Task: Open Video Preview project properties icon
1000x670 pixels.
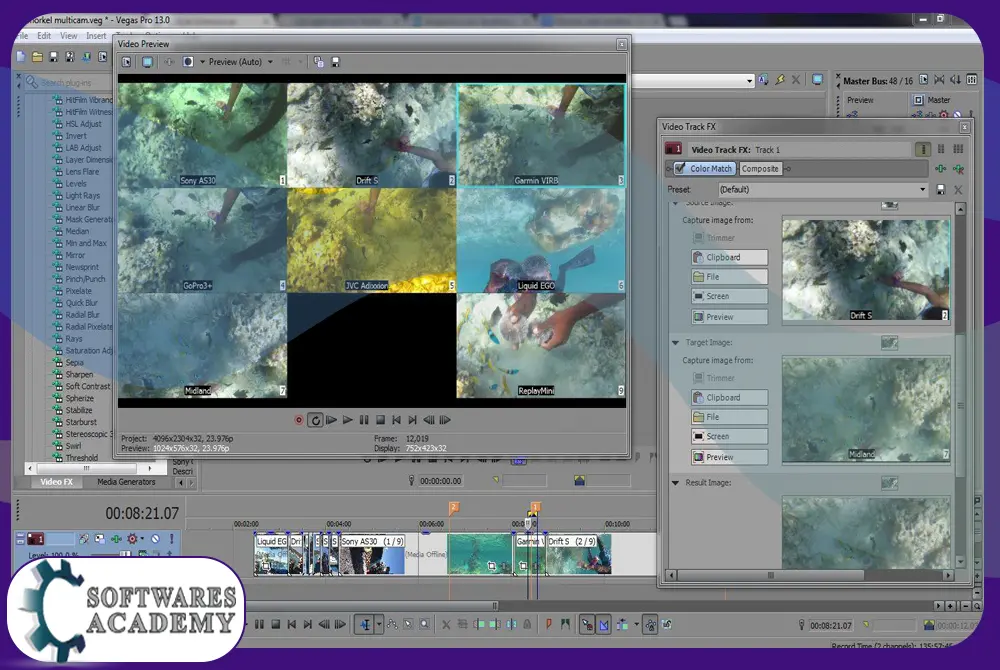Action: coord(126,62)
